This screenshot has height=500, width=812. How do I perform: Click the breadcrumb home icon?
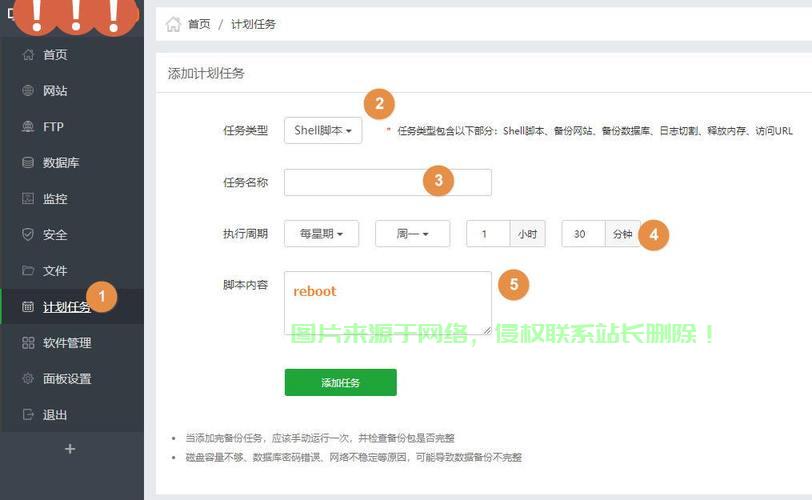[173, 24]
